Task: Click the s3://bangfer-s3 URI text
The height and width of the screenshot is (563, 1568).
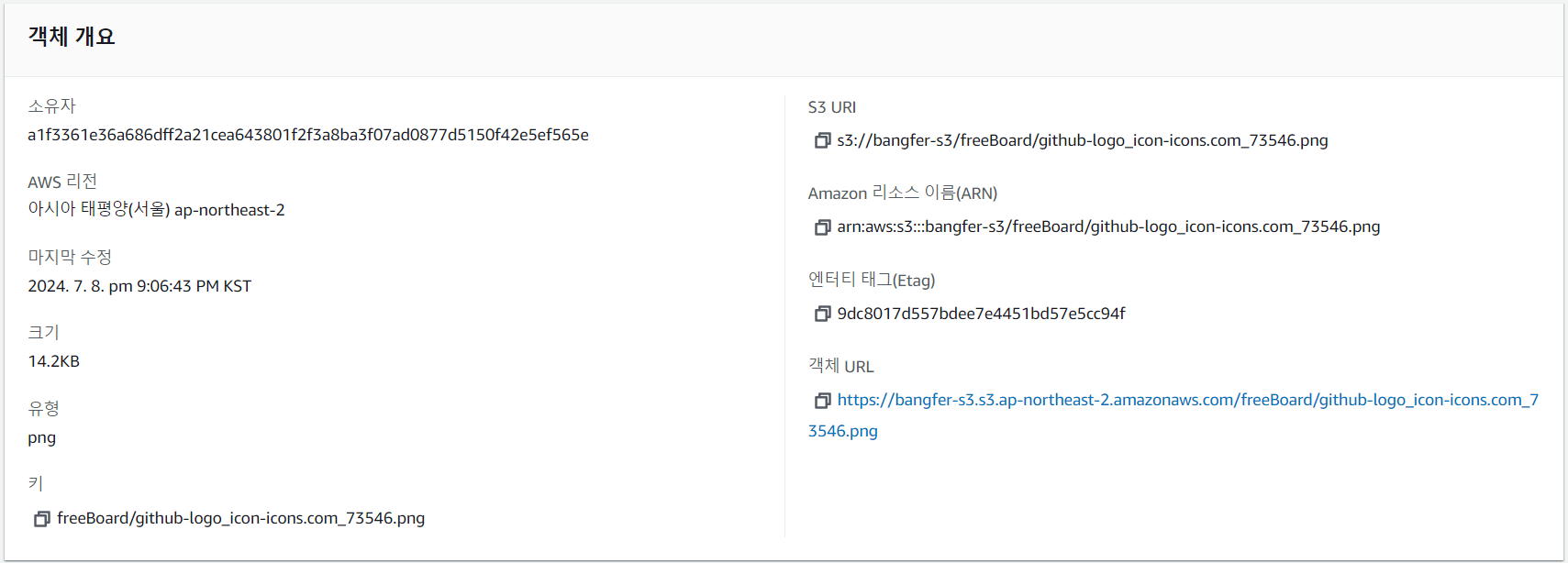Action: [x=1082, y=140]
